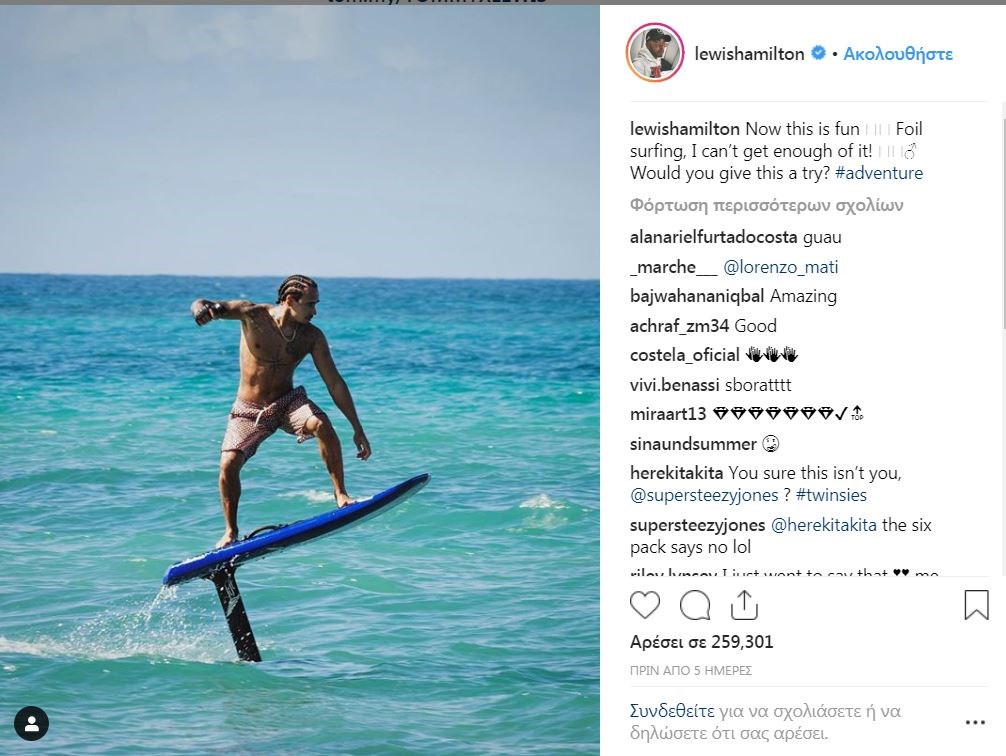View the 259,301 likes count
This screenshot has height=756, width=1006.
702,642
